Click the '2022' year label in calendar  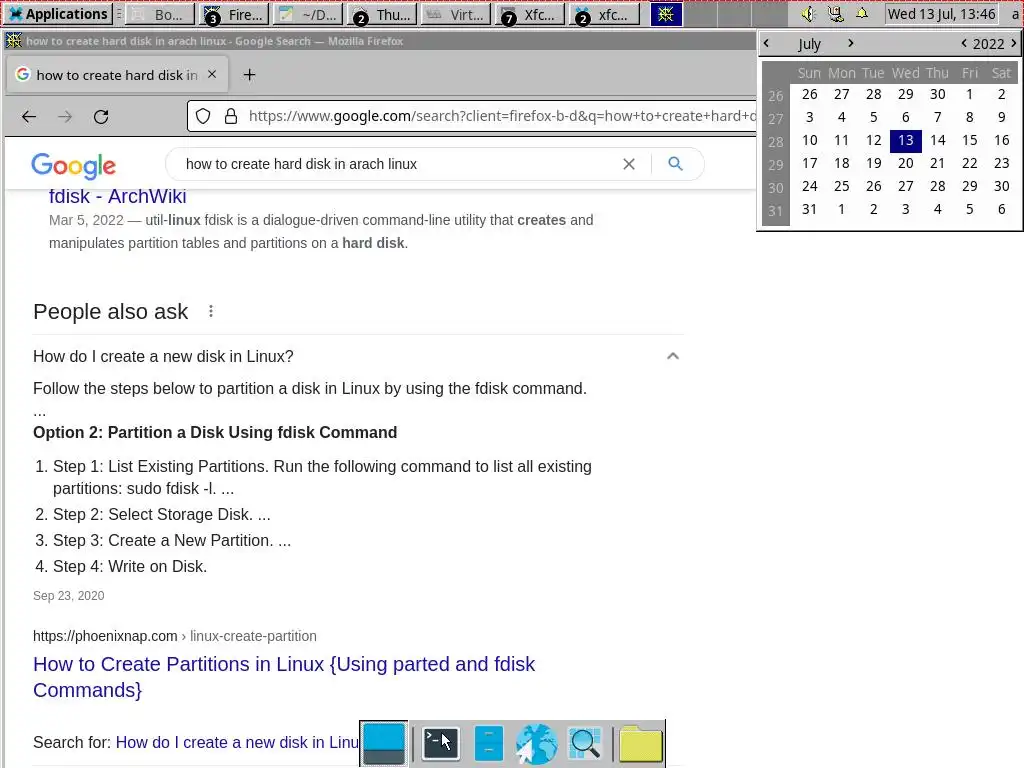coord(988,44)
